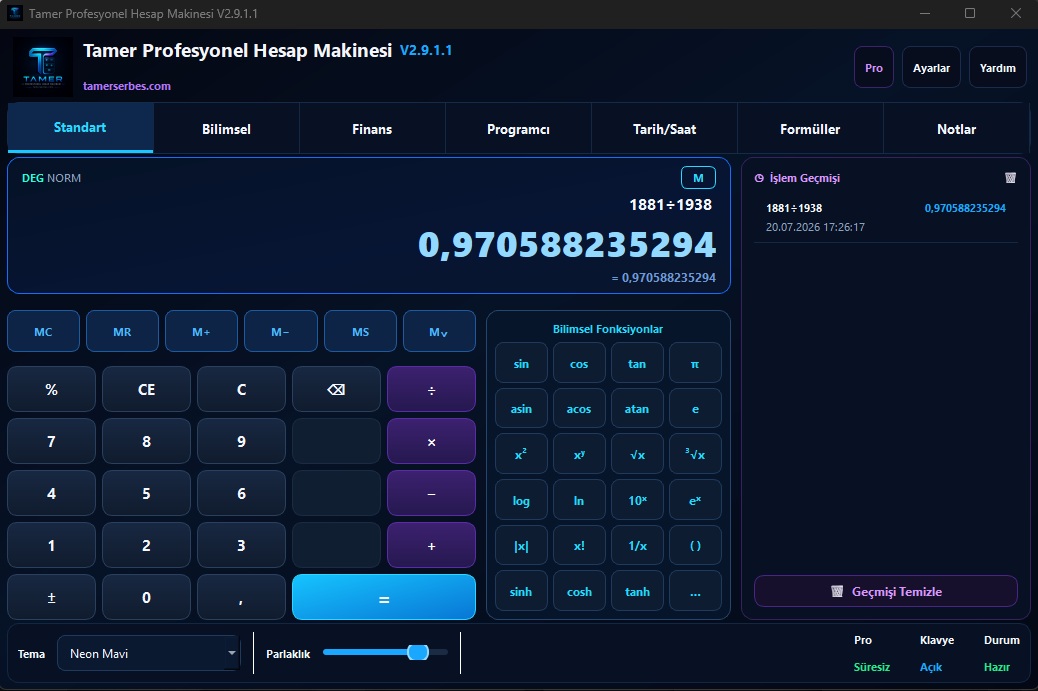
Task: Click the MR memory recall button
Action: click(122, 332)
